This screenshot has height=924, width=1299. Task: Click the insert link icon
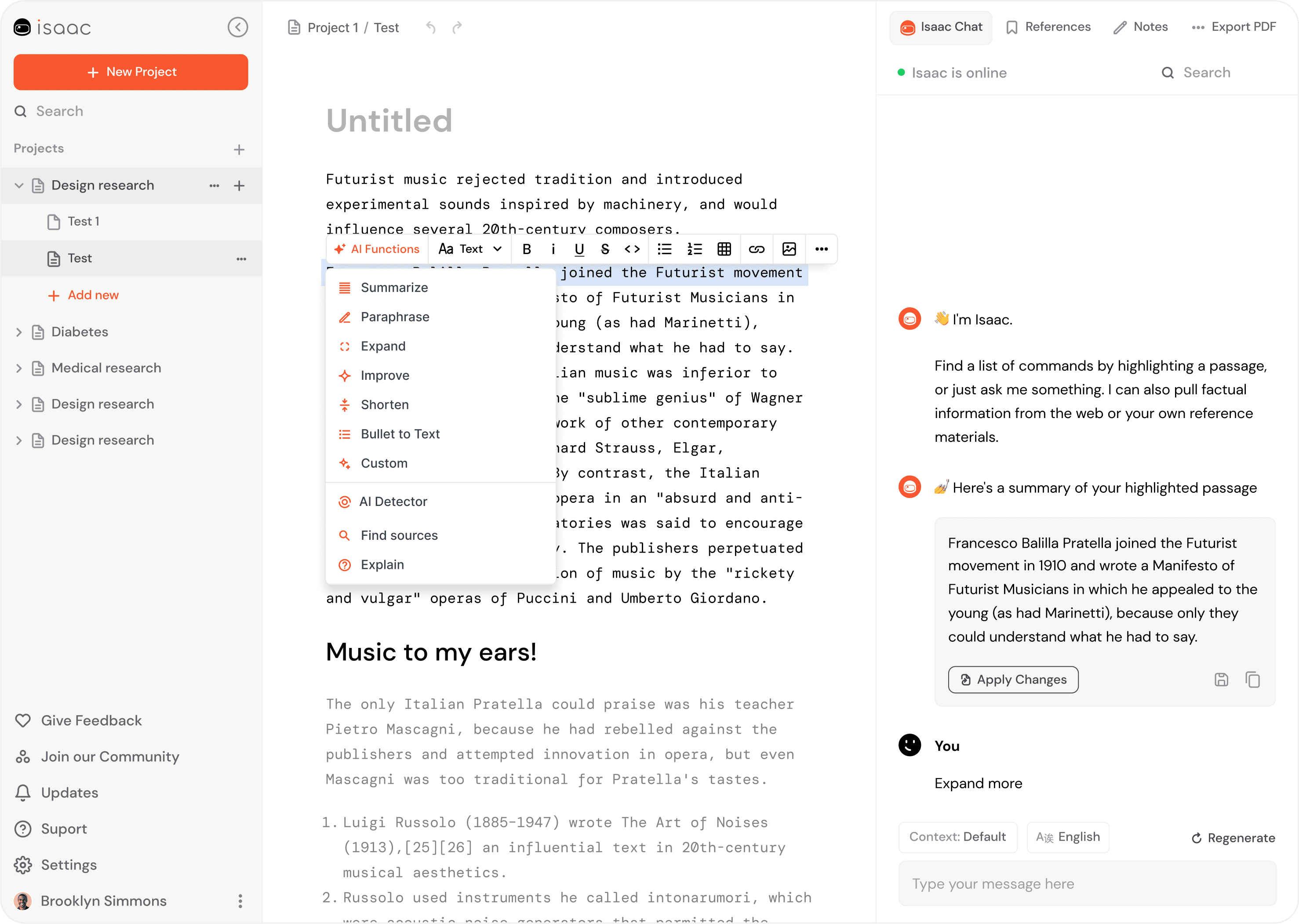click(756, 249)
